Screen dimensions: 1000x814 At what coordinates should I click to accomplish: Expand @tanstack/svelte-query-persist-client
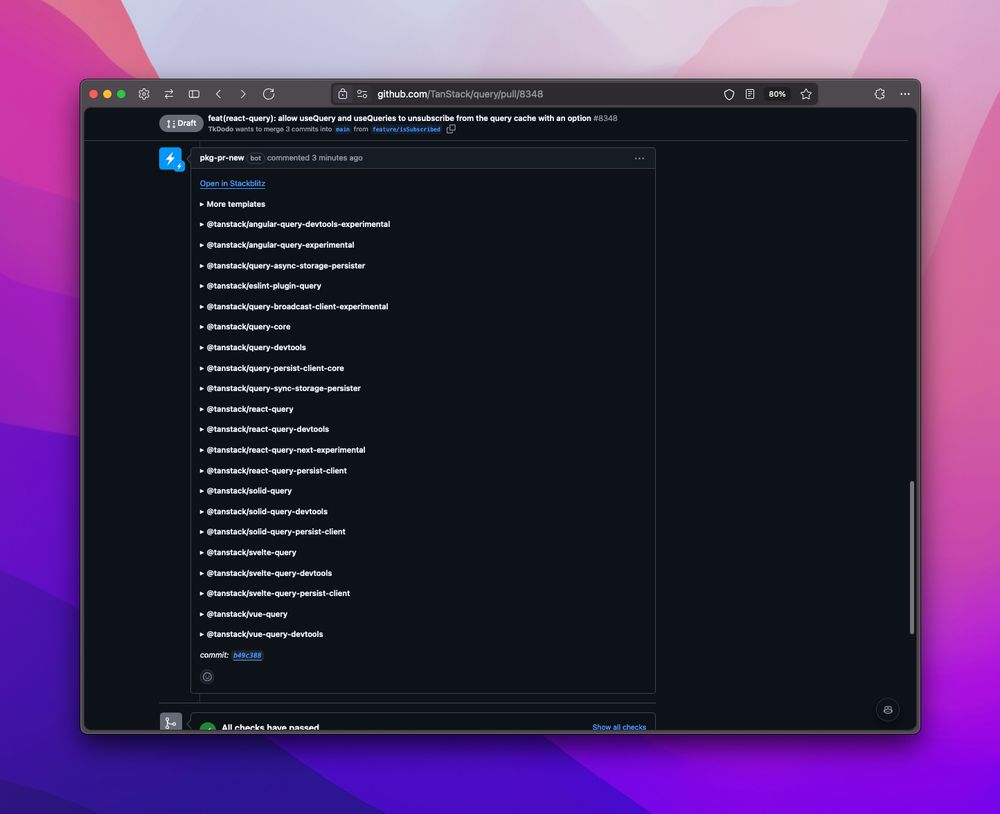(x=275, y=593)
